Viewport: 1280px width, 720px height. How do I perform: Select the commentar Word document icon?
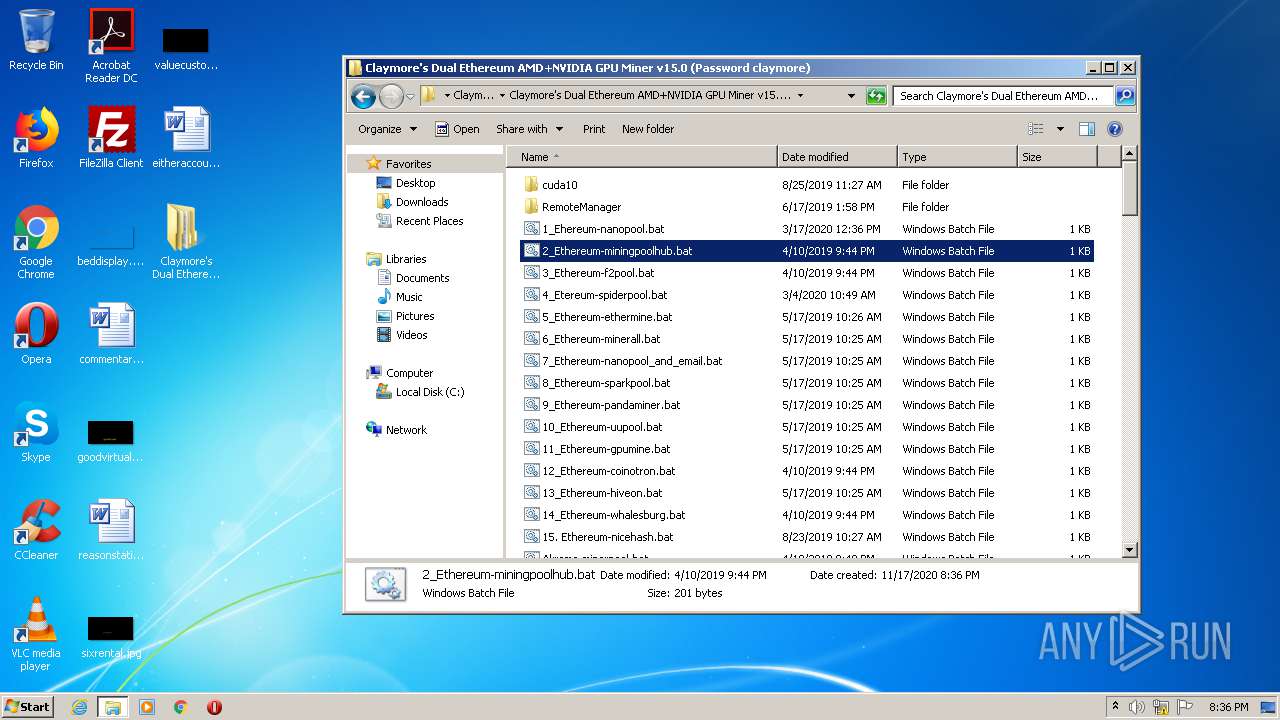click(111, 334)
